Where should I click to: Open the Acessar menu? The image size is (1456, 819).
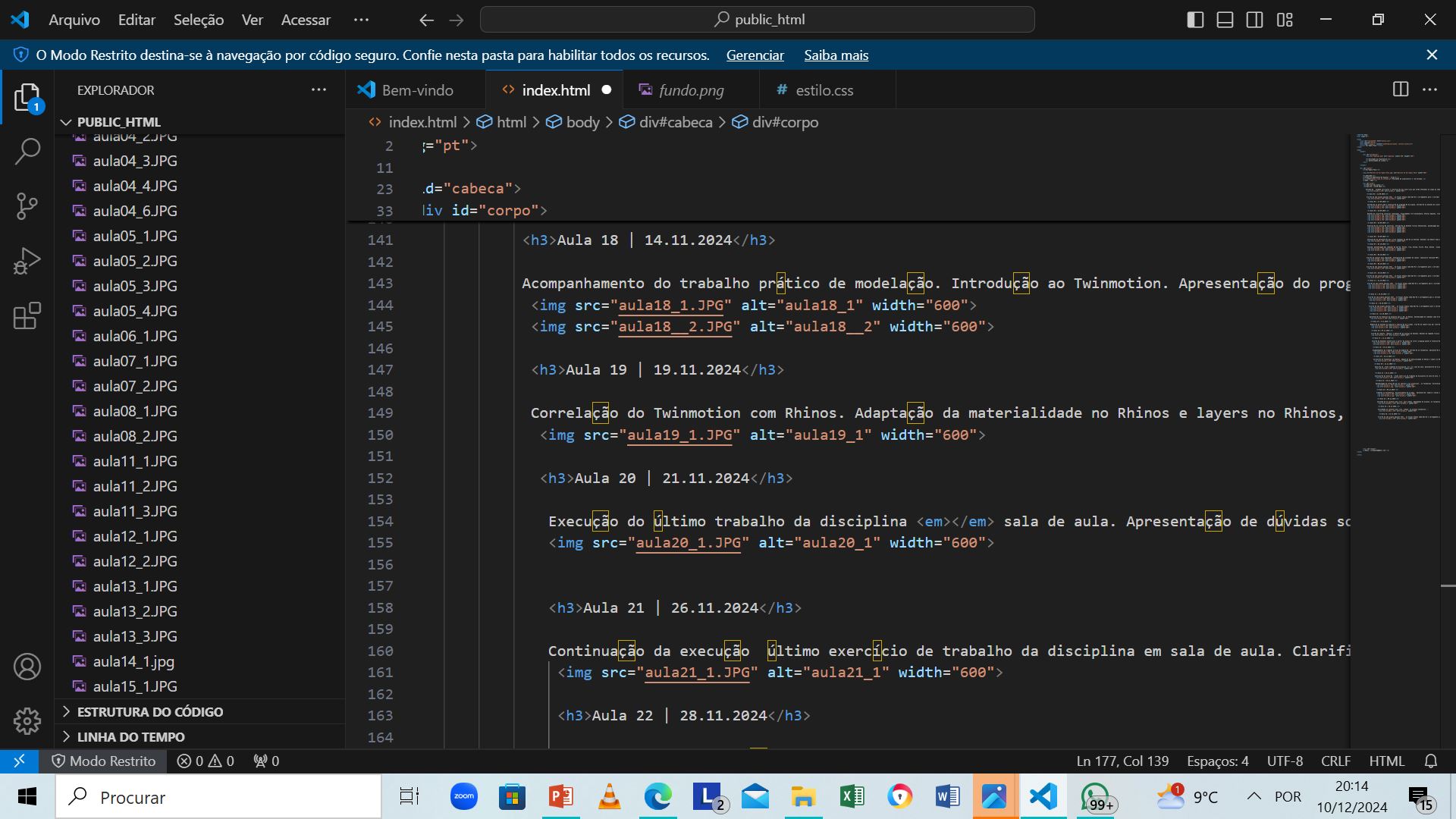pos(306,20)
